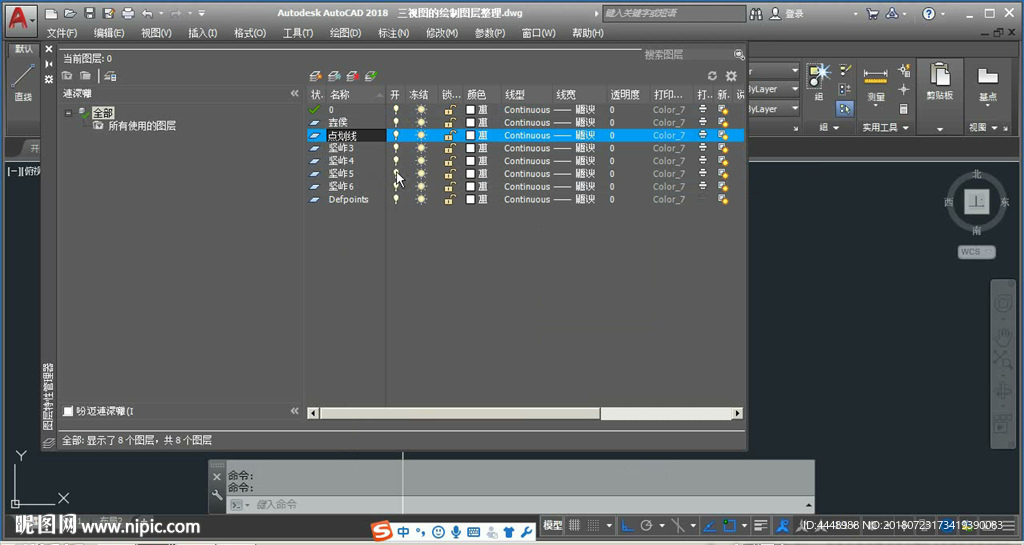Toggle plot setting for layer 0
This screenshot has width=1024, height=545.
pyautogui.click(x=703, y=110)
